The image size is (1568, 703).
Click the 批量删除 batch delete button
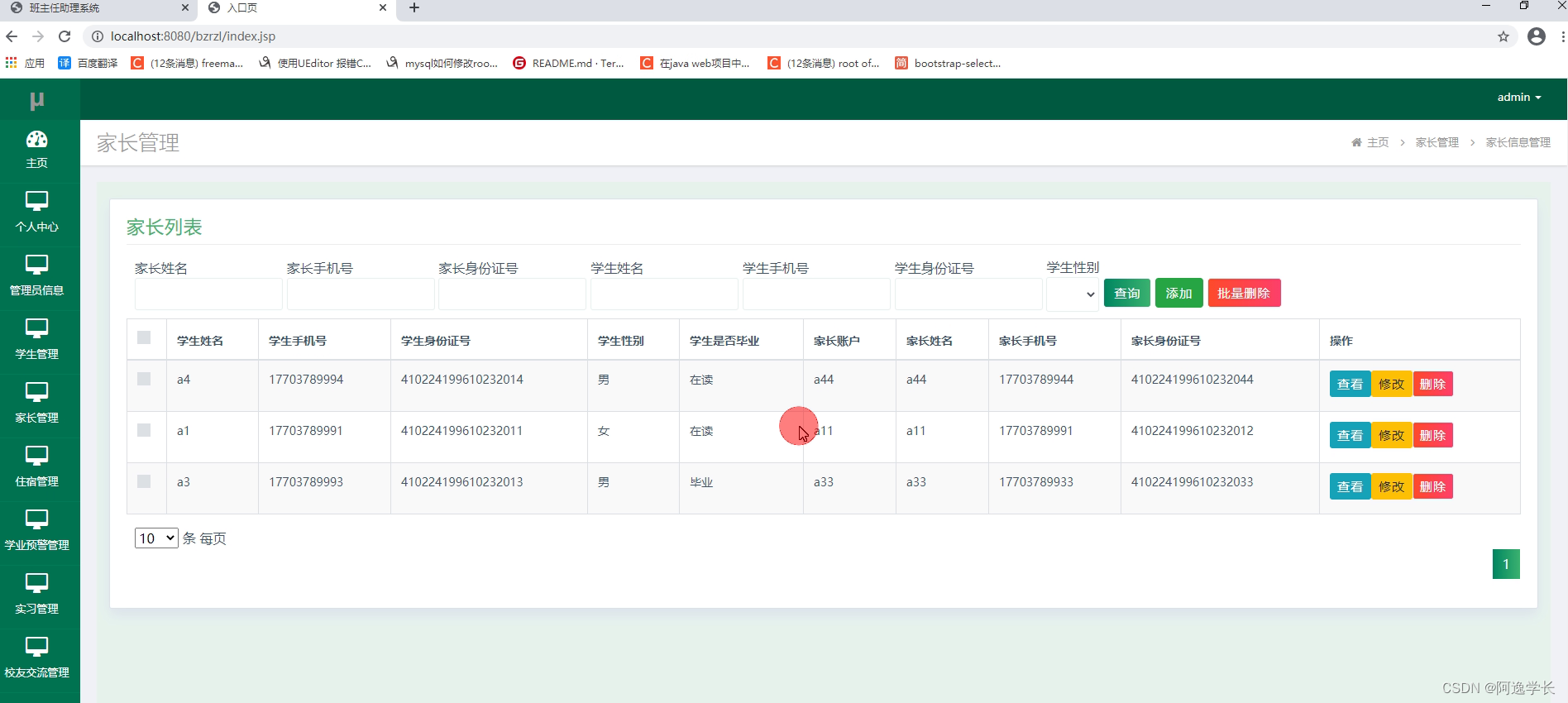pos(1244,293)
